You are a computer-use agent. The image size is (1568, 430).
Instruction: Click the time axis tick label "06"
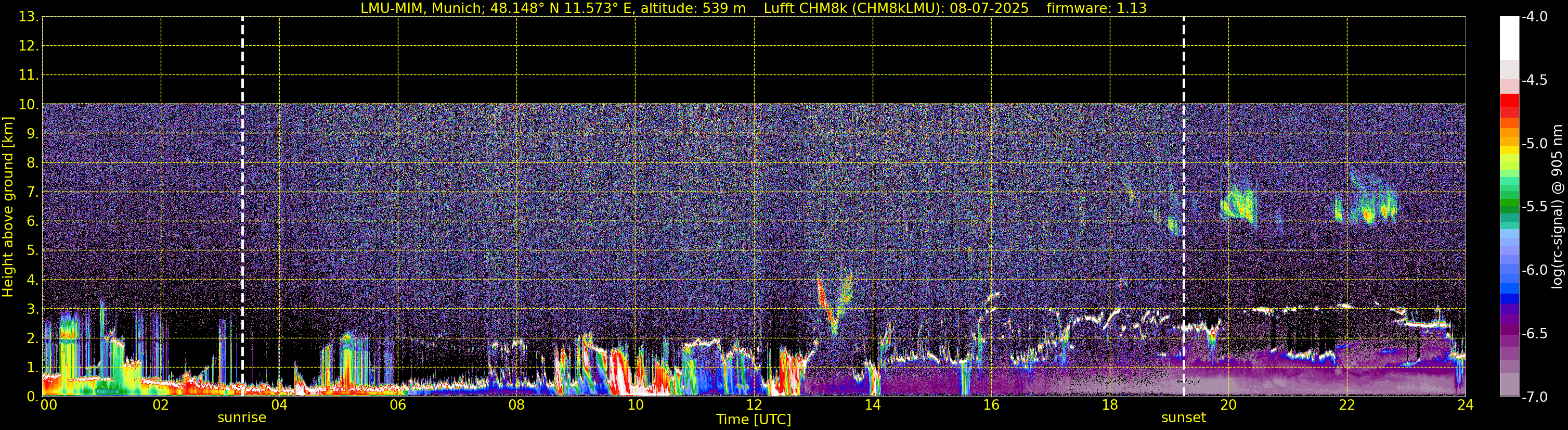pyautogui.click(x=398, y=406)
